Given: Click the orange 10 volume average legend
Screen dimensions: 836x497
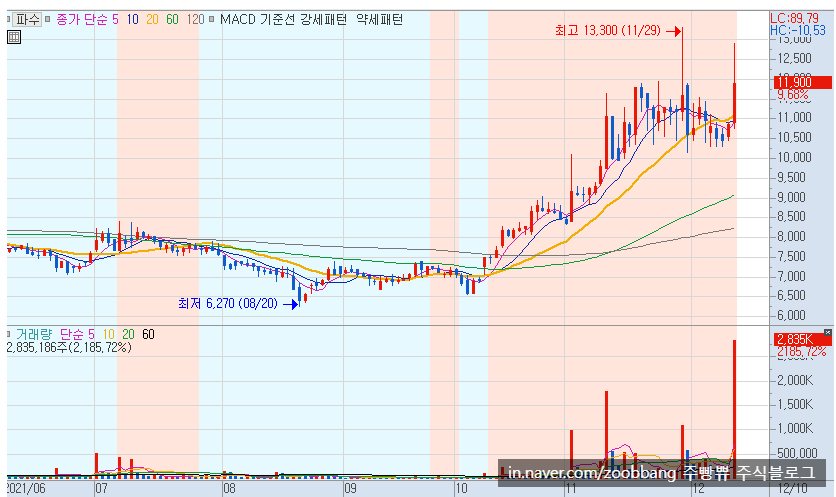Looking at the screenshot, I should pos(109,334).
